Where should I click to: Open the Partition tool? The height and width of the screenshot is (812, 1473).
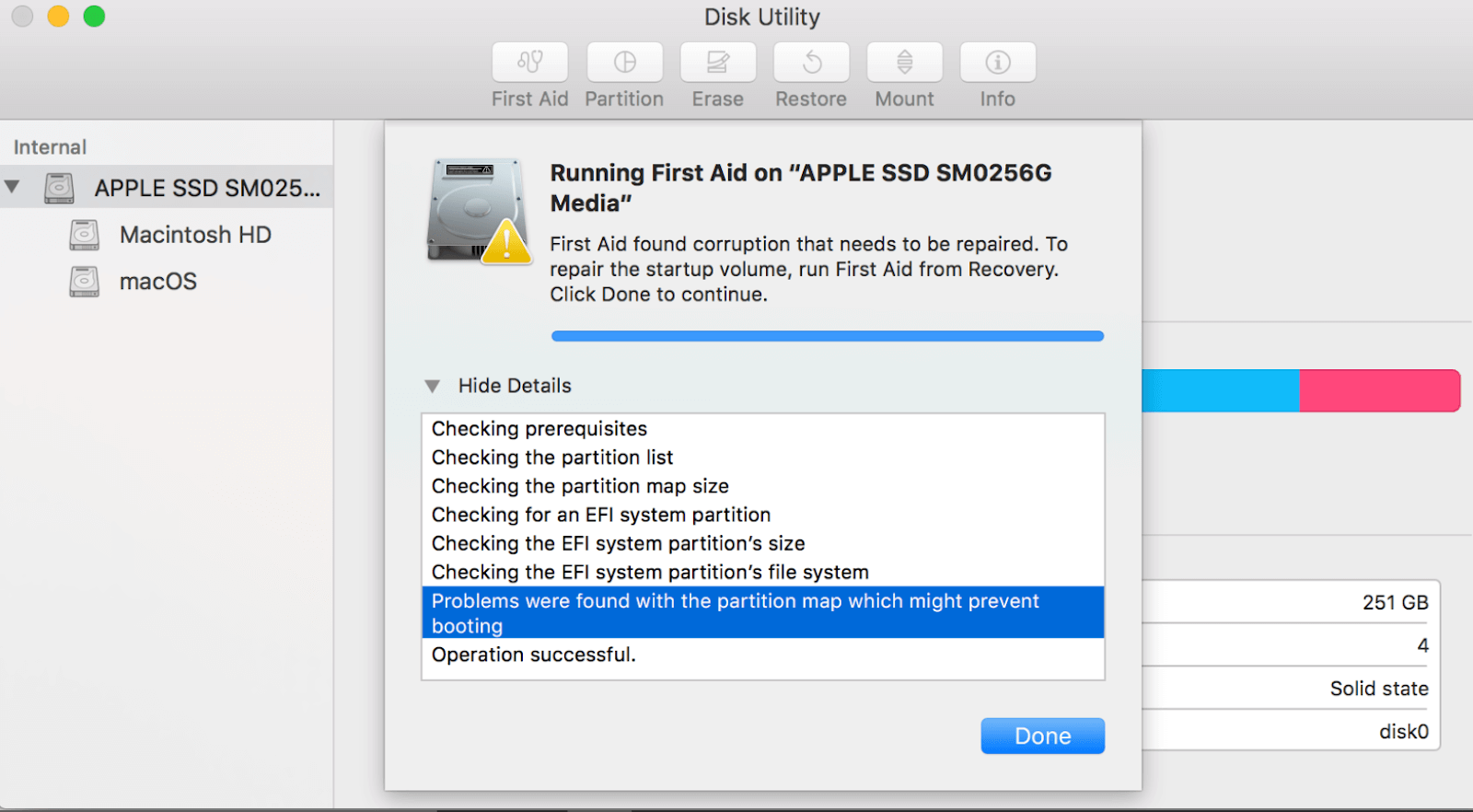coord(624,62)
